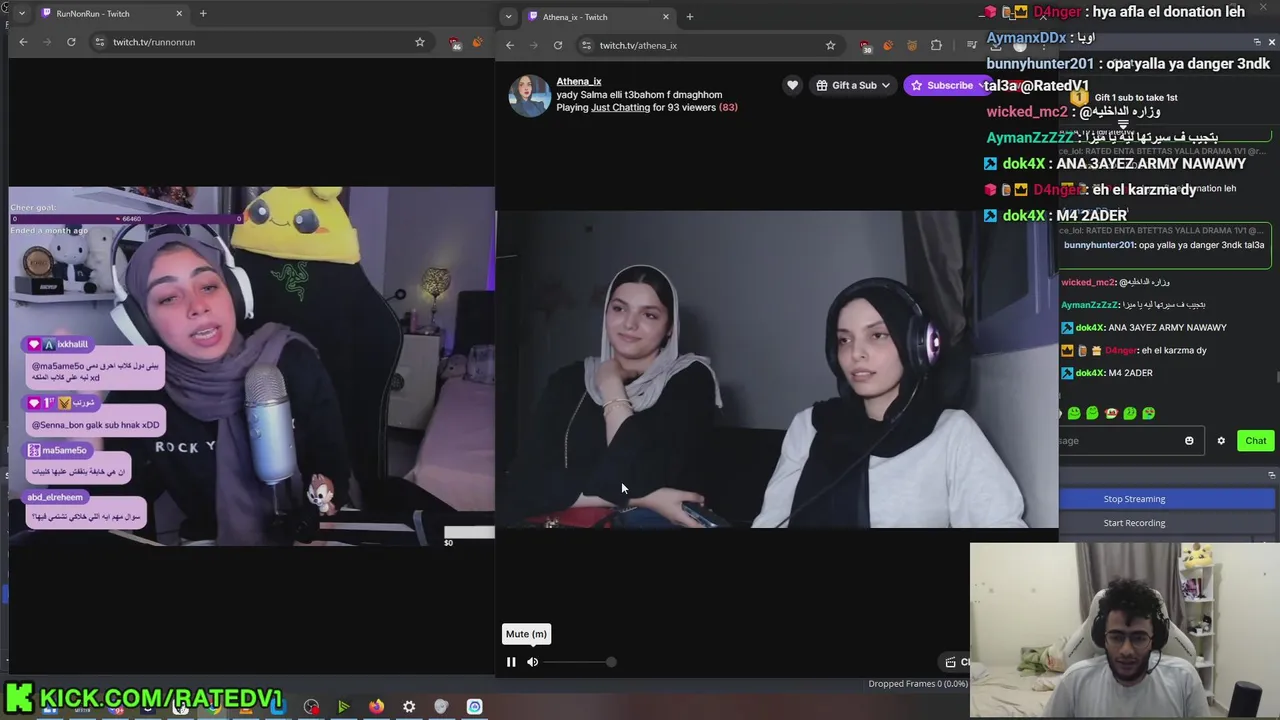The height and width of the screenshot is (720, 1280).
Task: Open the Athena_ix channel name link
Action: point(578,81)
